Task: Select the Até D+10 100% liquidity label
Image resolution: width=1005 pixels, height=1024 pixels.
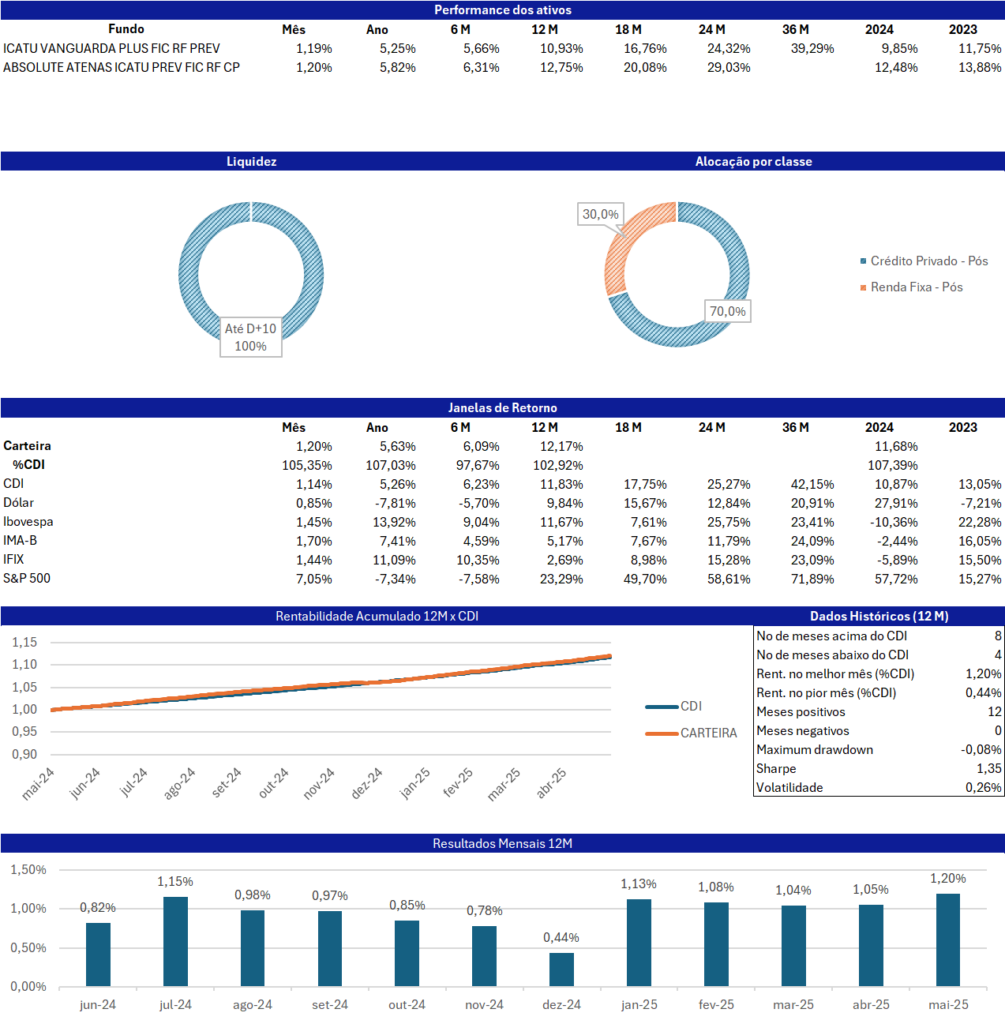Action: [251, 337]
